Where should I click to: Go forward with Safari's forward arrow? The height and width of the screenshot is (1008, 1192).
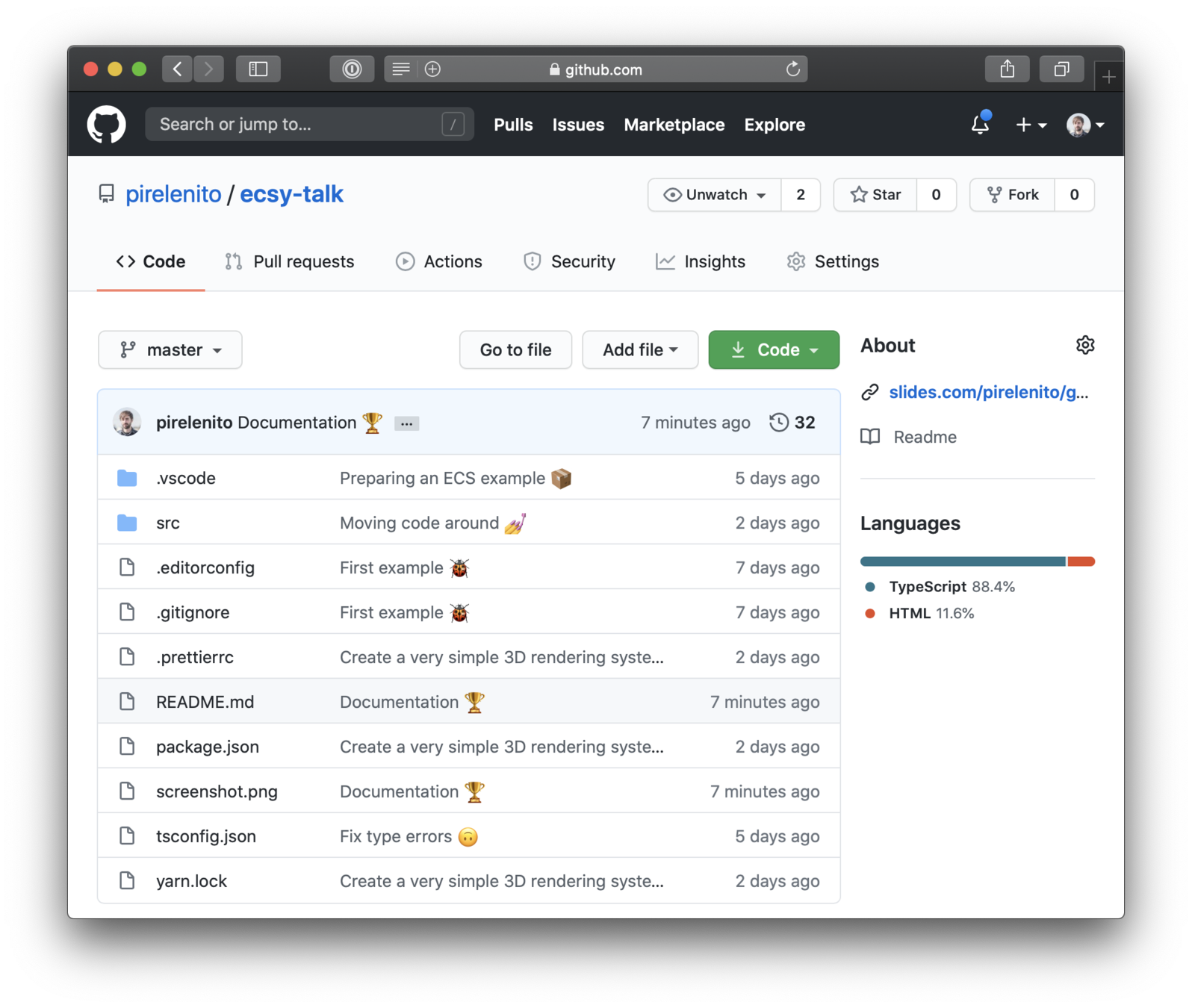[x=209, y=69]
